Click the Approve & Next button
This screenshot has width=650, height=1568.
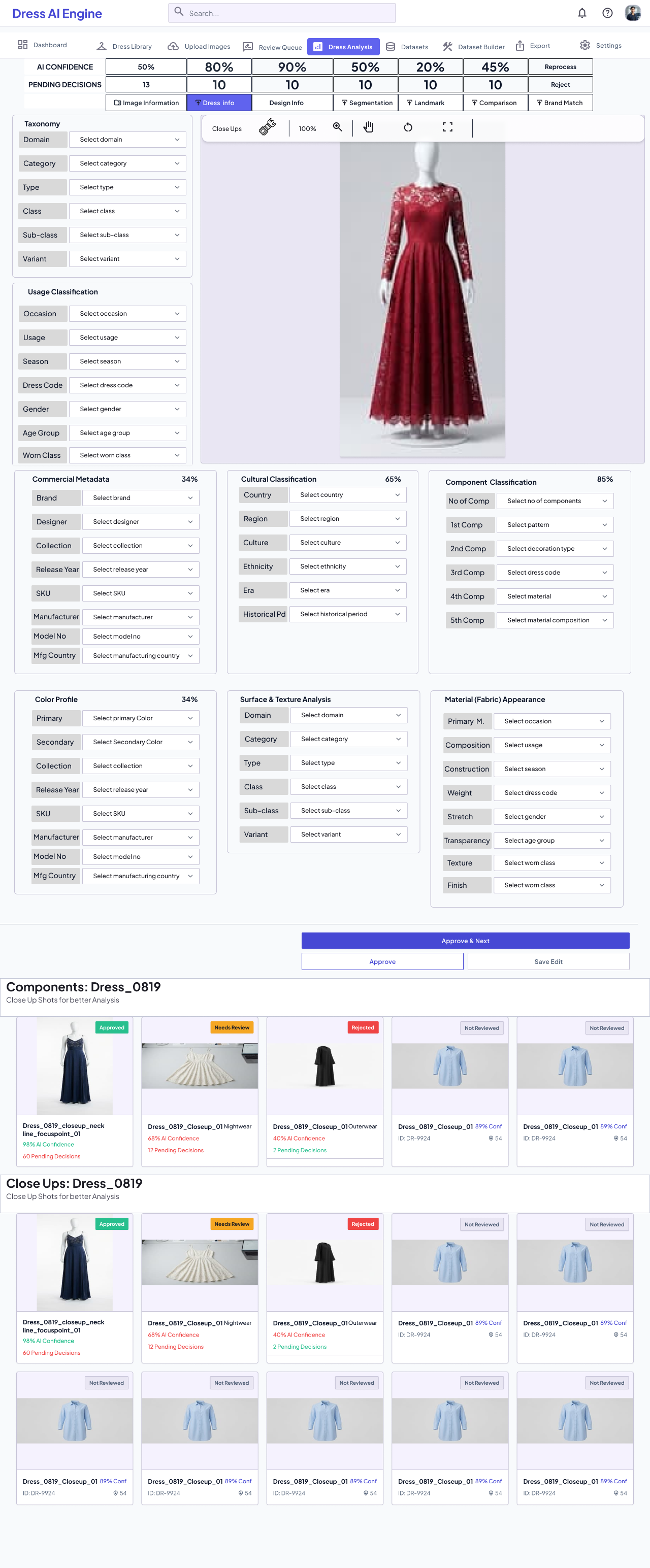pos(466,941)
